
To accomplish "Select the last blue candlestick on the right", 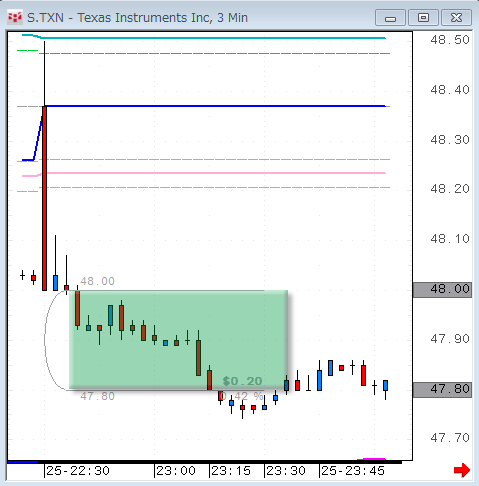I will [385, 386].
